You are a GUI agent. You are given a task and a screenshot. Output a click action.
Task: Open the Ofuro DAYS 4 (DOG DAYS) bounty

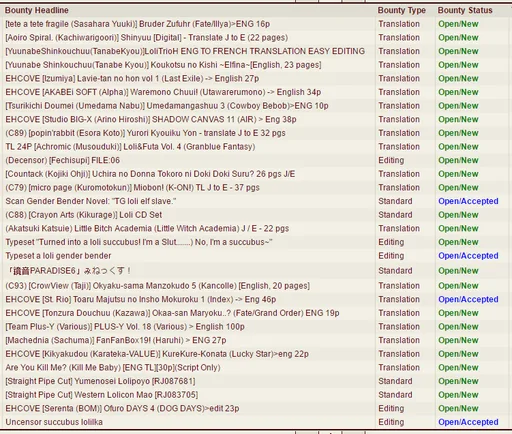pyautogui.click(x=122, y=409)
